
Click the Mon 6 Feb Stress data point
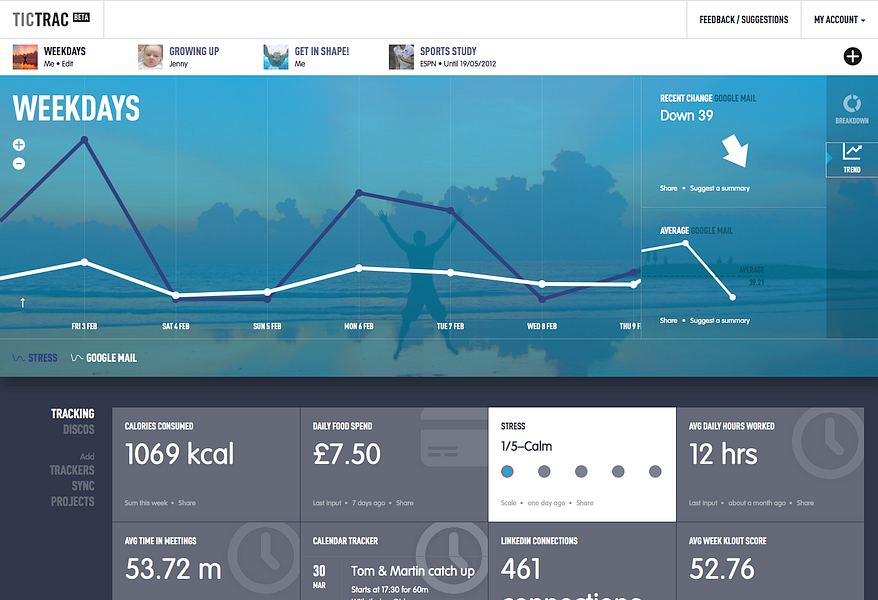(x=359, y=194)
